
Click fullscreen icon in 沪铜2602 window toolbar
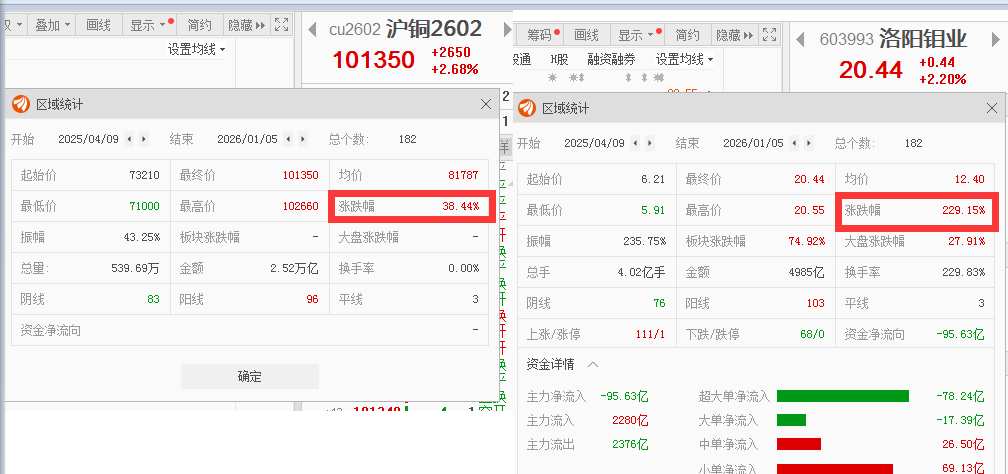pos(281,25)
